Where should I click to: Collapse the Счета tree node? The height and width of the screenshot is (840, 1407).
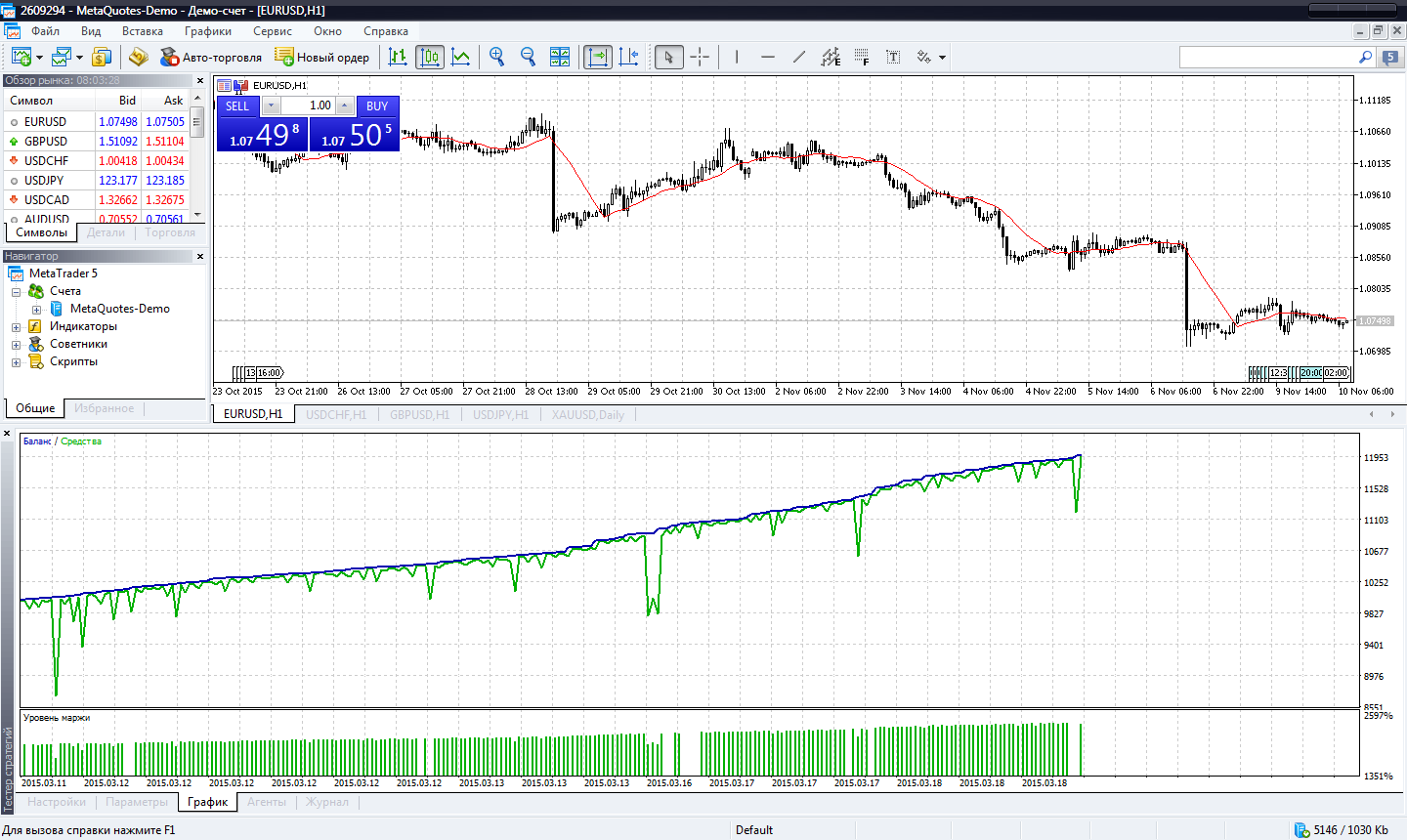point(16,292)
